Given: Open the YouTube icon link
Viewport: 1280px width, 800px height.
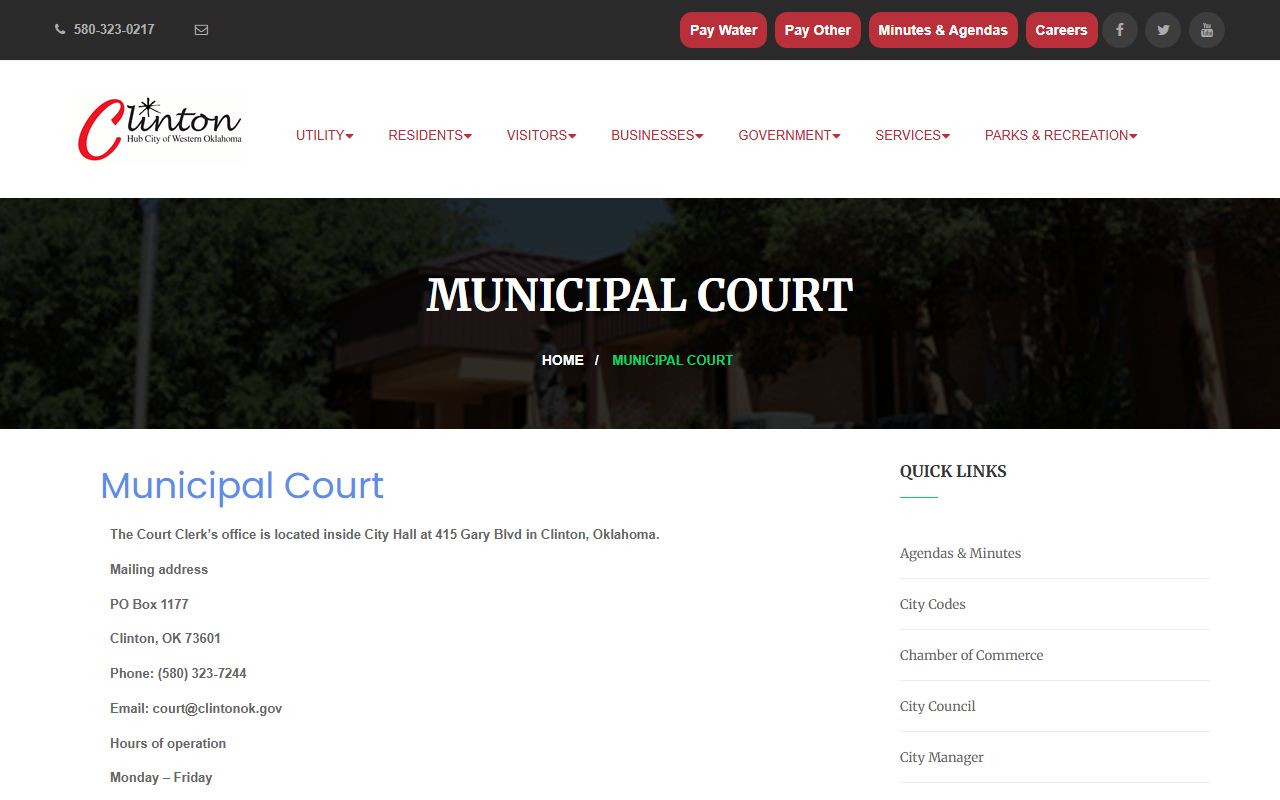Looking at the screenshot, I should click(x=1207, y=30).
